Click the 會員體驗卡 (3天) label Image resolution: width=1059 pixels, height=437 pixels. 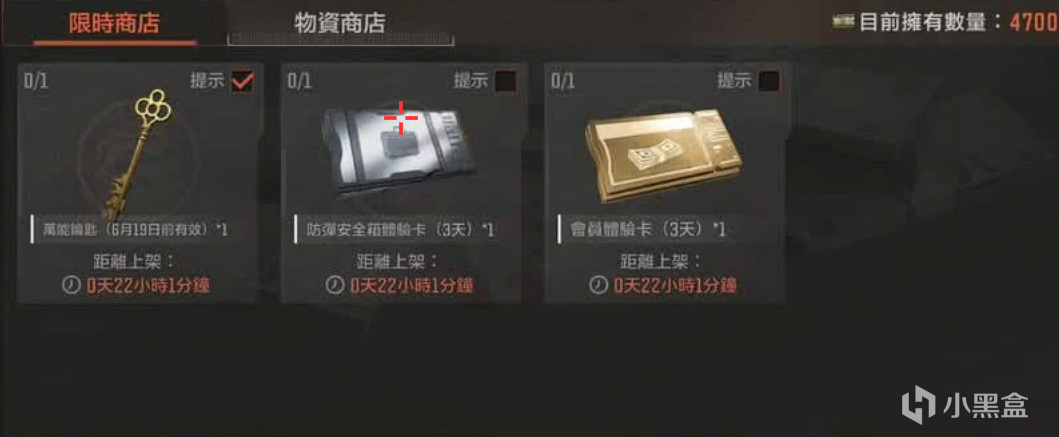tap(645, 230)
